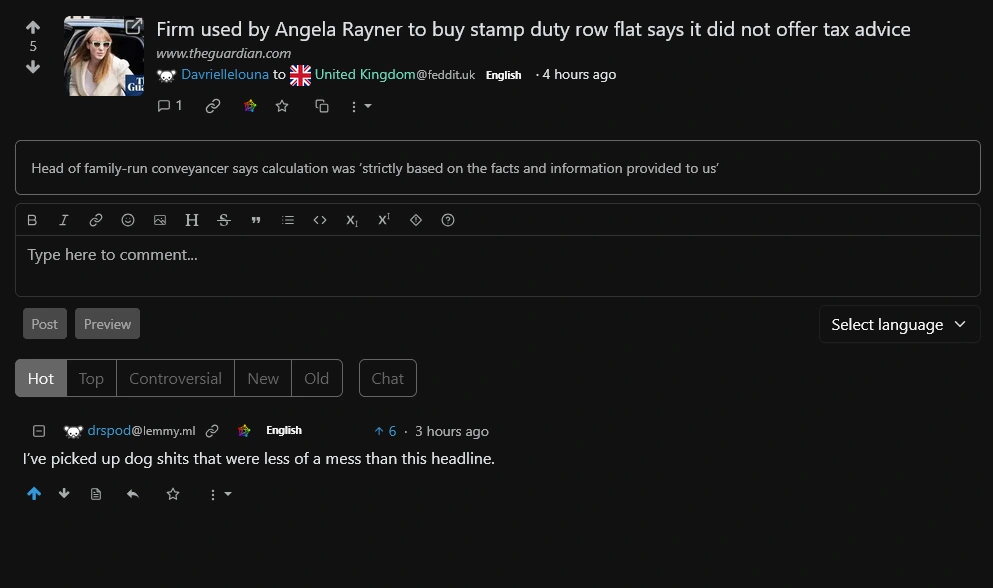
Task: Apply header formatting in the editor
Action: pyautogui.click(x=192, y=220)
